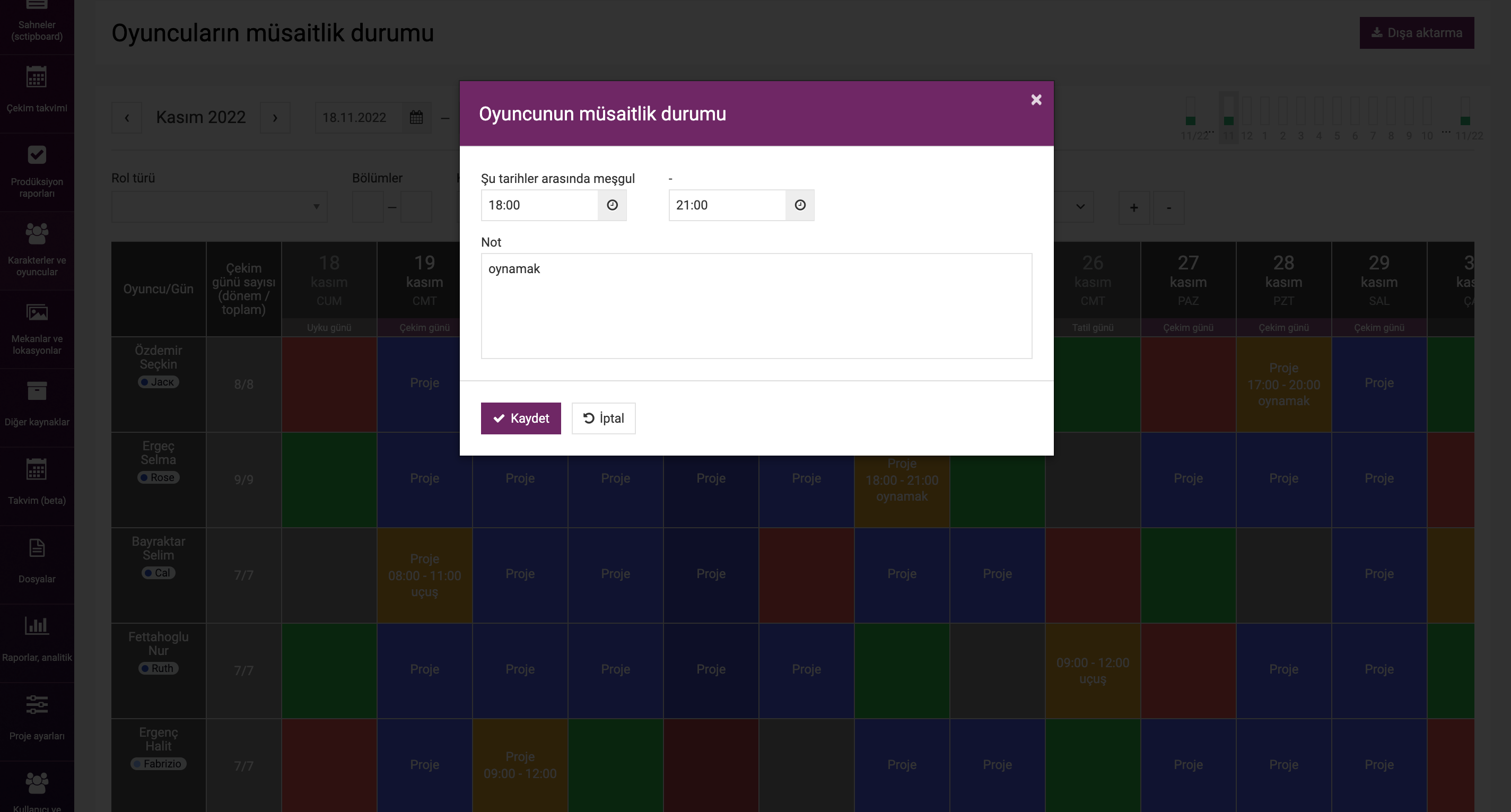The image size is (1511, 812).
Task: Open Diğer kaynaklar in the sidebar
Action: tap(37, 408)
